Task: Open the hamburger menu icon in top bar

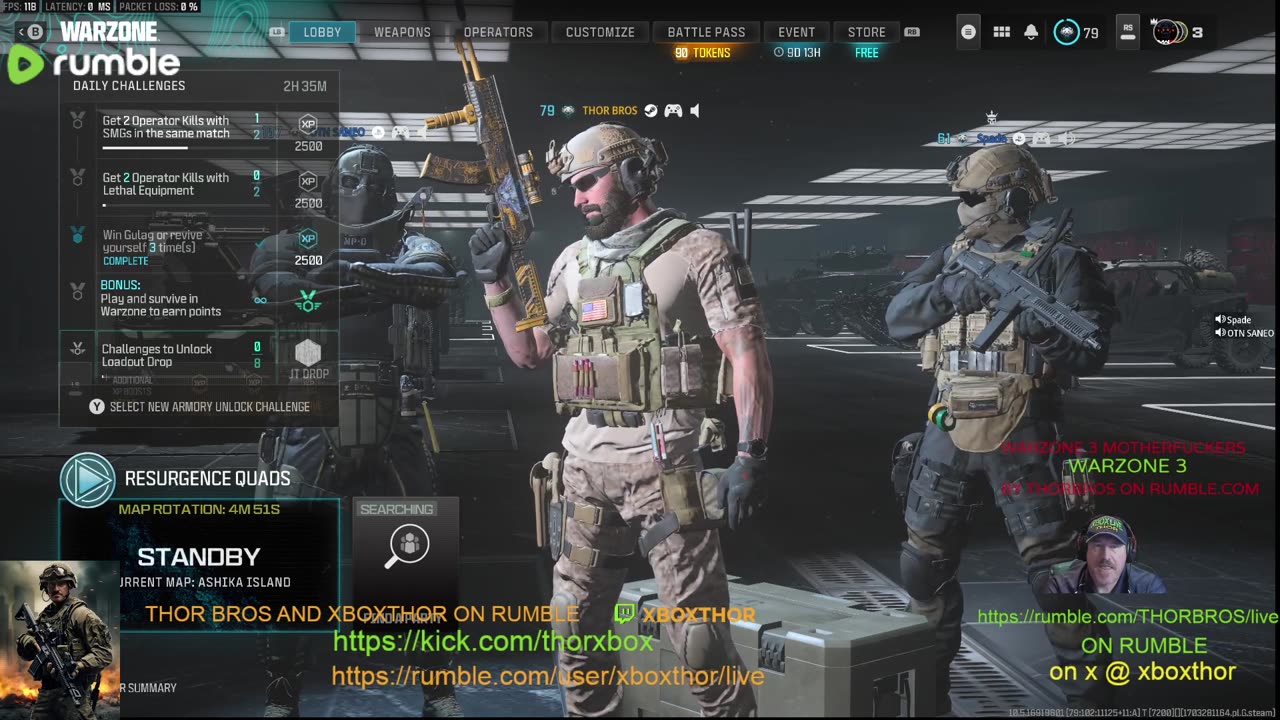Action: [x=968, y=32]
